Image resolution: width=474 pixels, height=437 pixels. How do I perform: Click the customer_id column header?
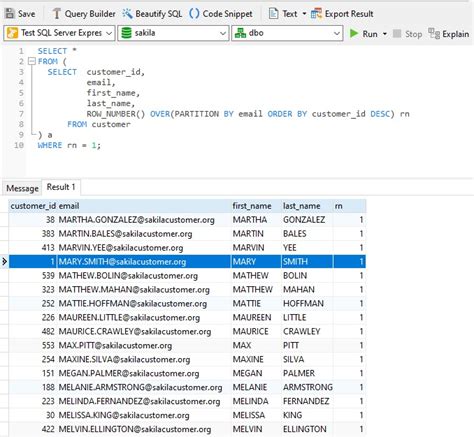(33, 206)
